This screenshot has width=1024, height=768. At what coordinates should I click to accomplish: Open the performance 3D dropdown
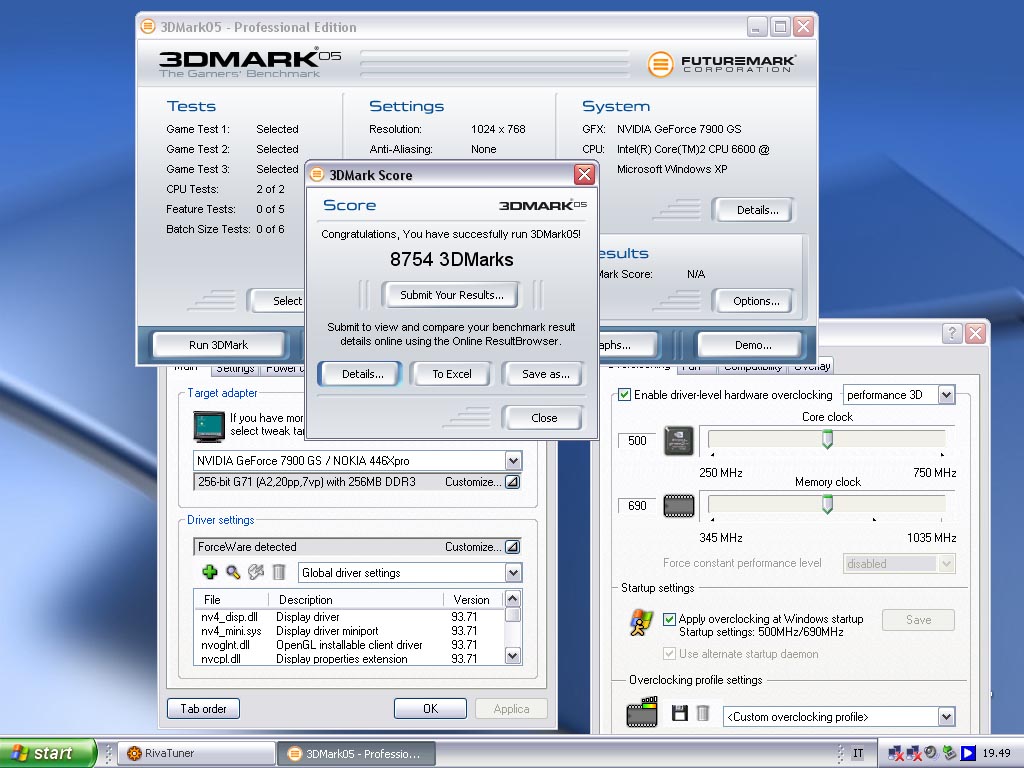[946, 394]
